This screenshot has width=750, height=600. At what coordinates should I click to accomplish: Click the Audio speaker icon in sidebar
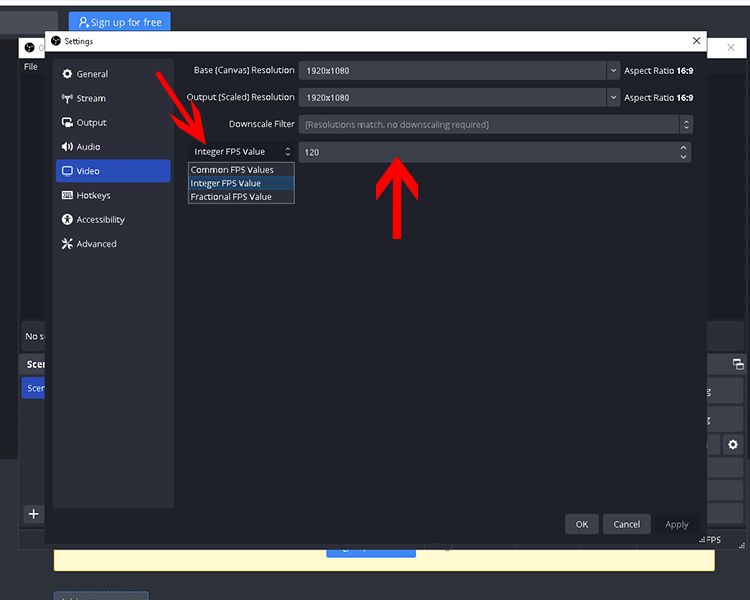[67, 146]
